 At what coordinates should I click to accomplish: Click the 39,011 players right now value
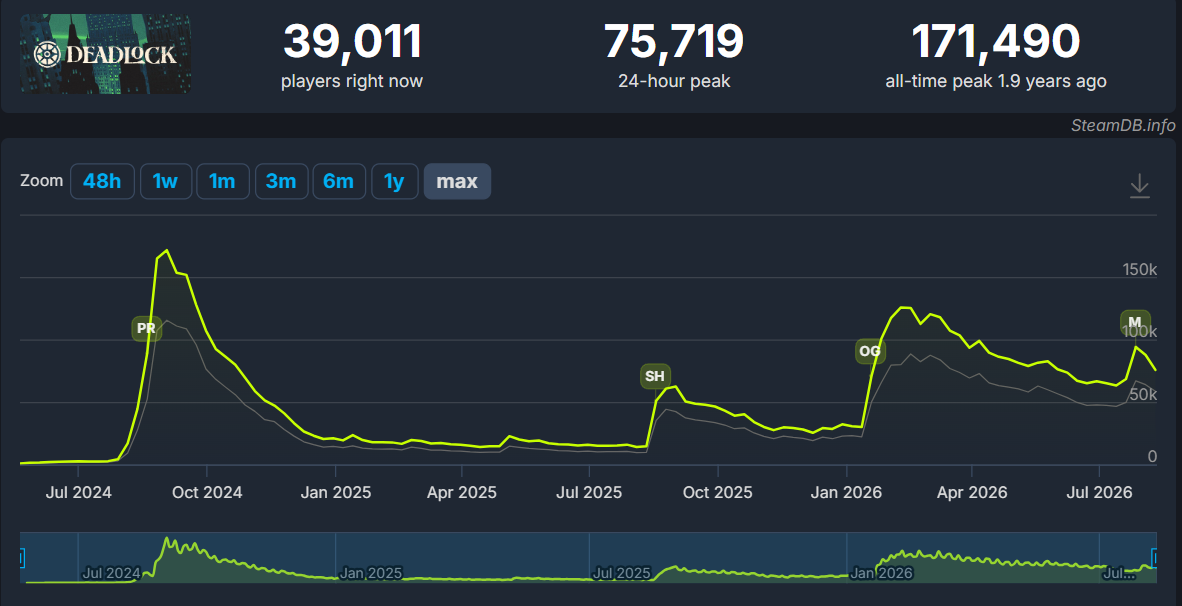[x=352, y=41]
